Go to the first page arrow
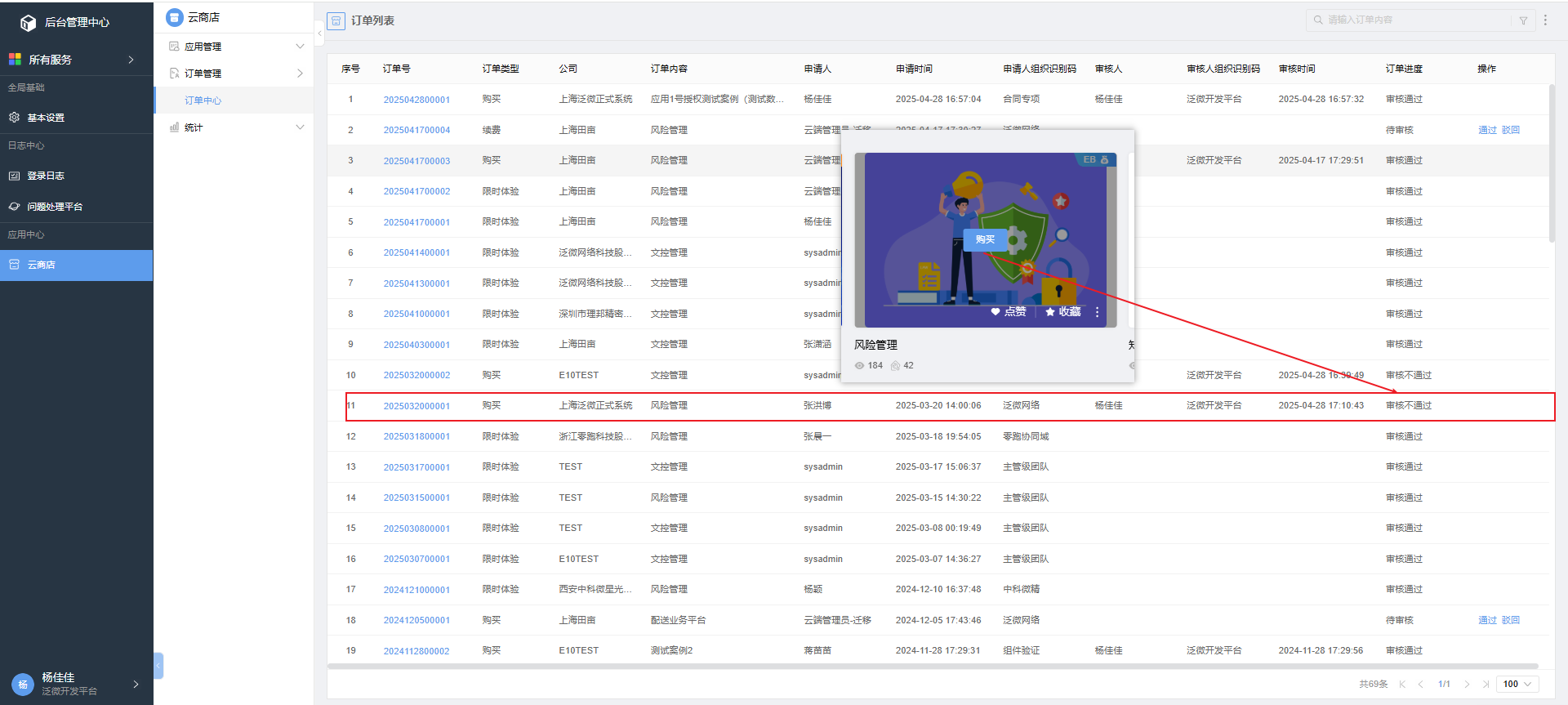This screenshot has height=705, width=1568. (x=1402, y=685)
